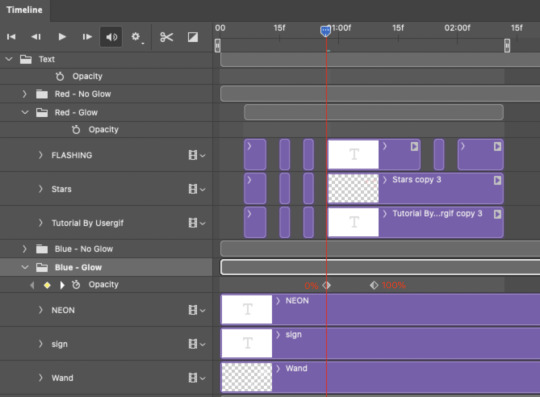This screenshot has width=540, height=397.
Task: Select the Red - Glow group track bar
Action: (x=374, y=112)
